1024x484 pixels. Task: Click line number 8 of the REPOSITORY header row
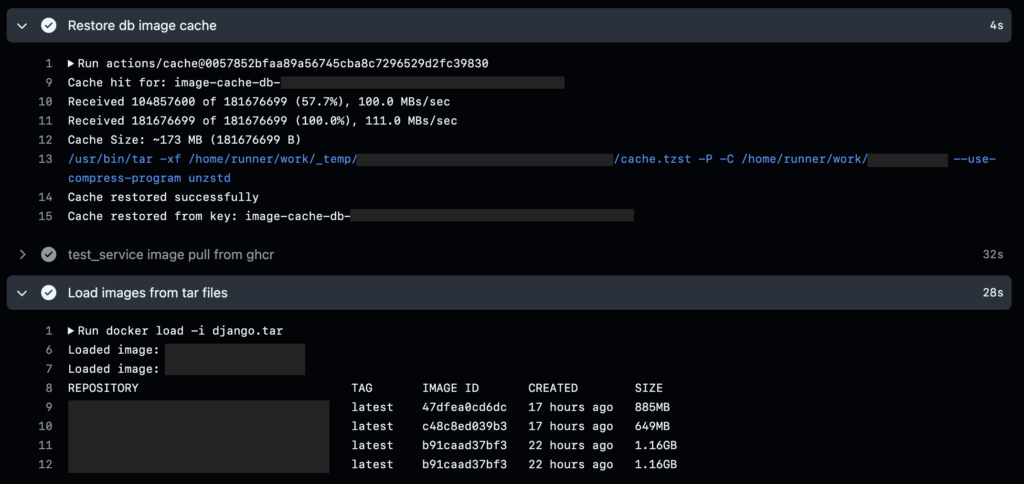48,388
